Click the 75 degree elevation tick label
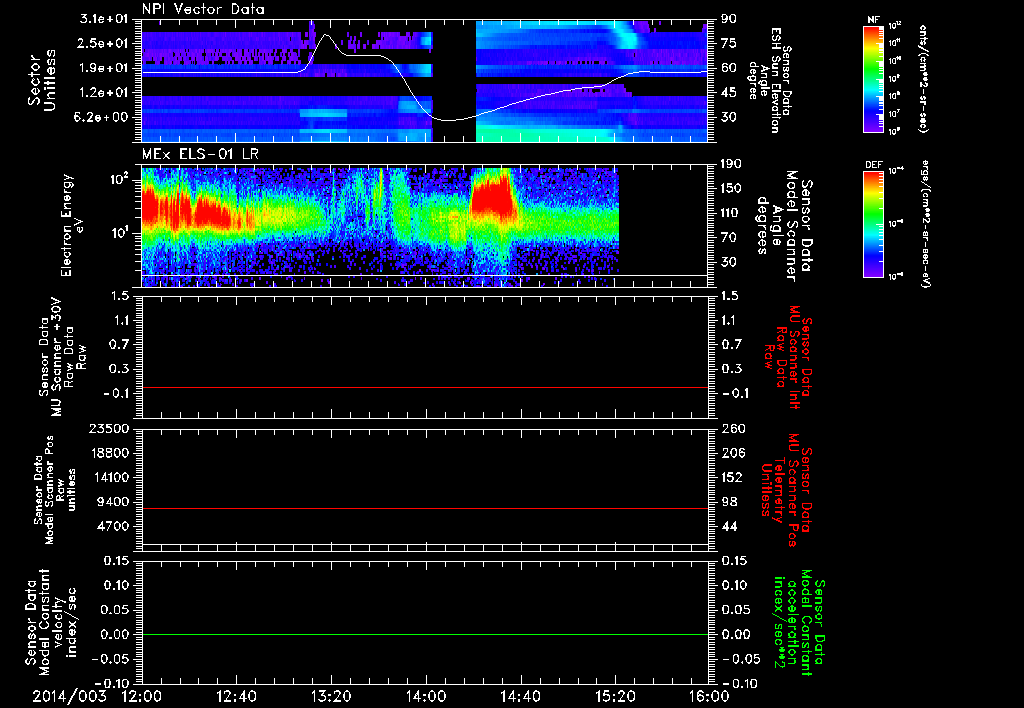The image size is (1024, 708). click(728, 43)
